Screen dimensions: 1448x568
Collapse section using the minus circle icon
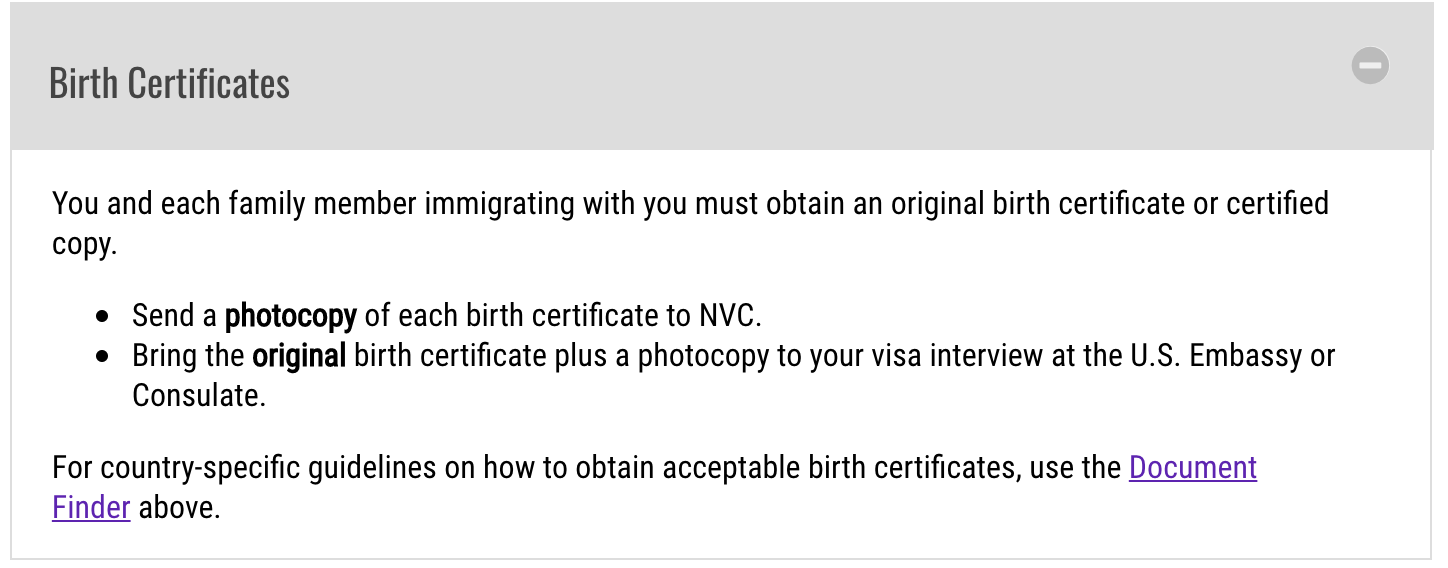click(x=1370, y=66)
